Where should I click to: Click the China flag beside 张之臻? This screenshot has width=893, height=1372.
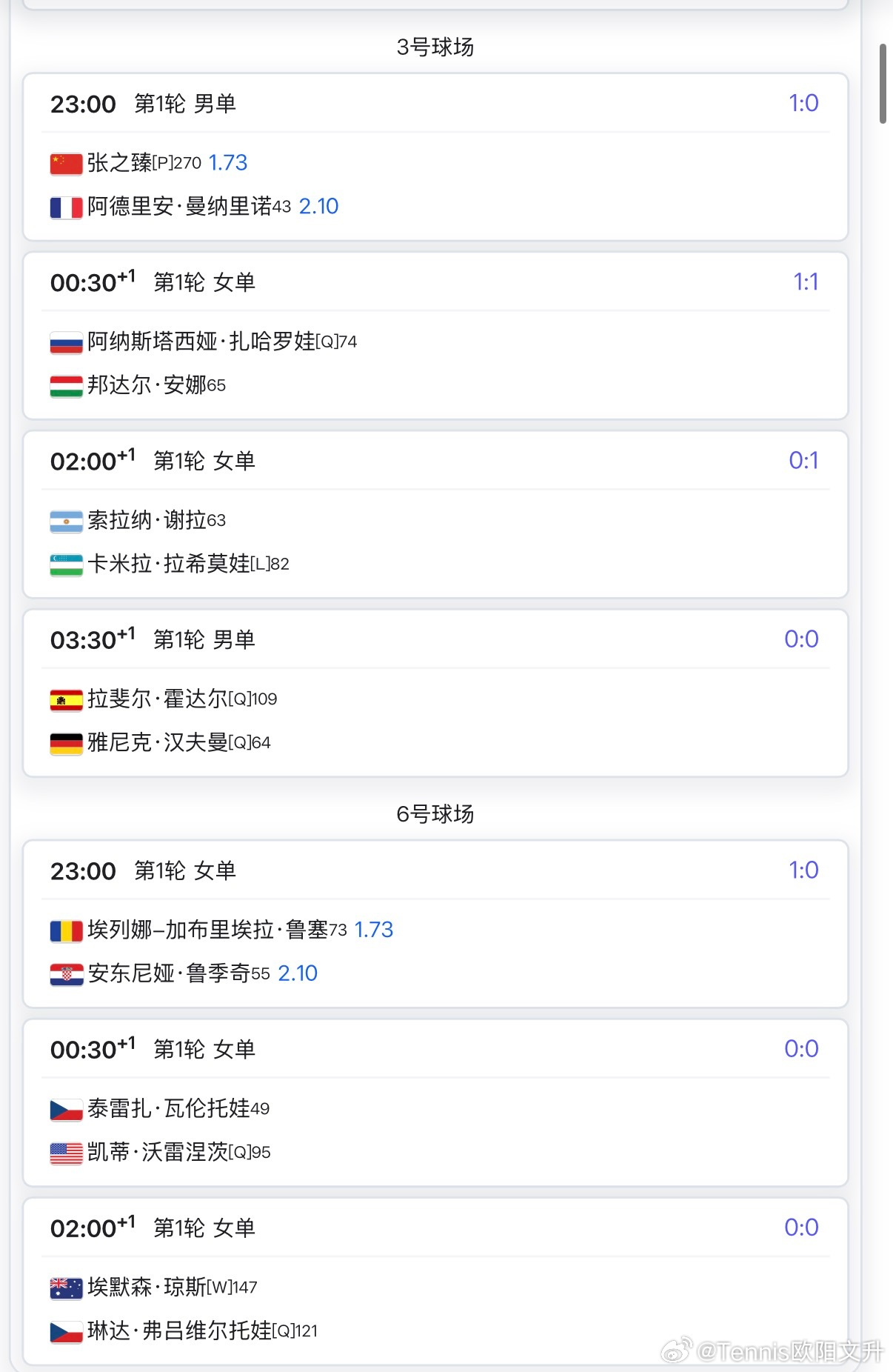point(66,164)
